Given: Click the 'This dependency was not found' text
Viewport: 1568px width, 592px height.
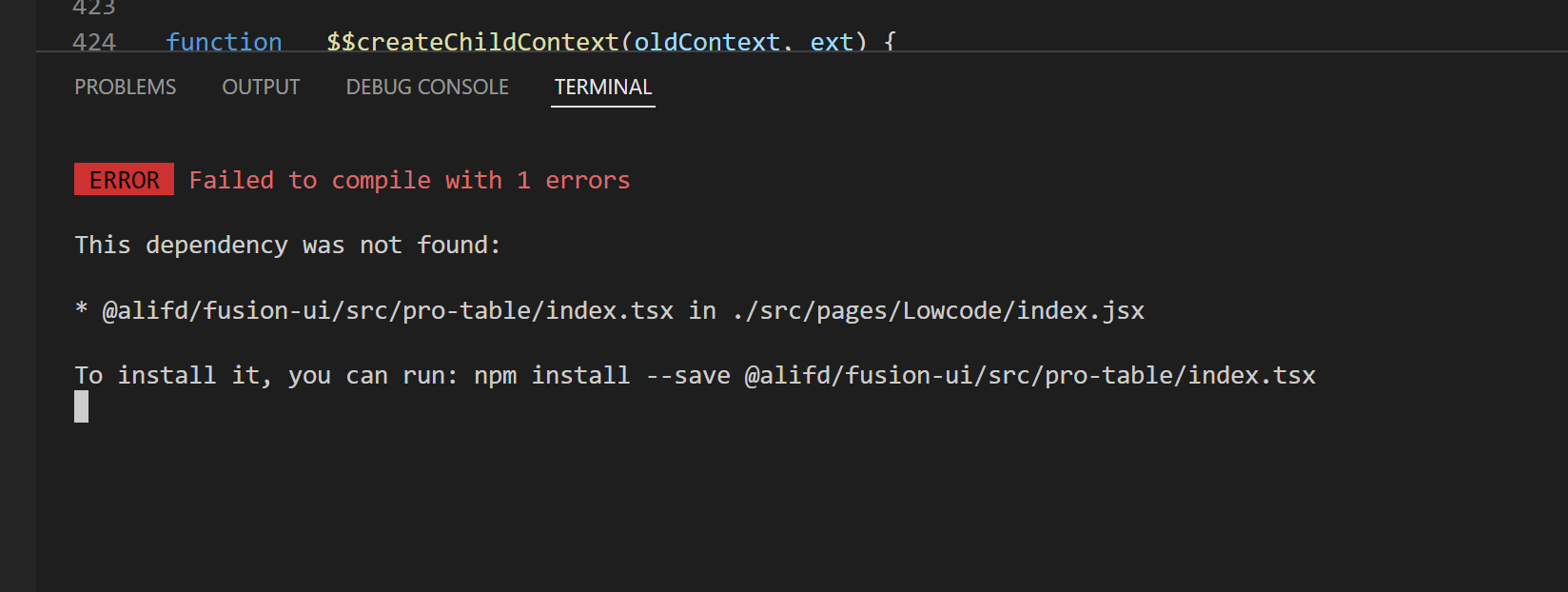Looking at the screenshot, I should 286,245.
